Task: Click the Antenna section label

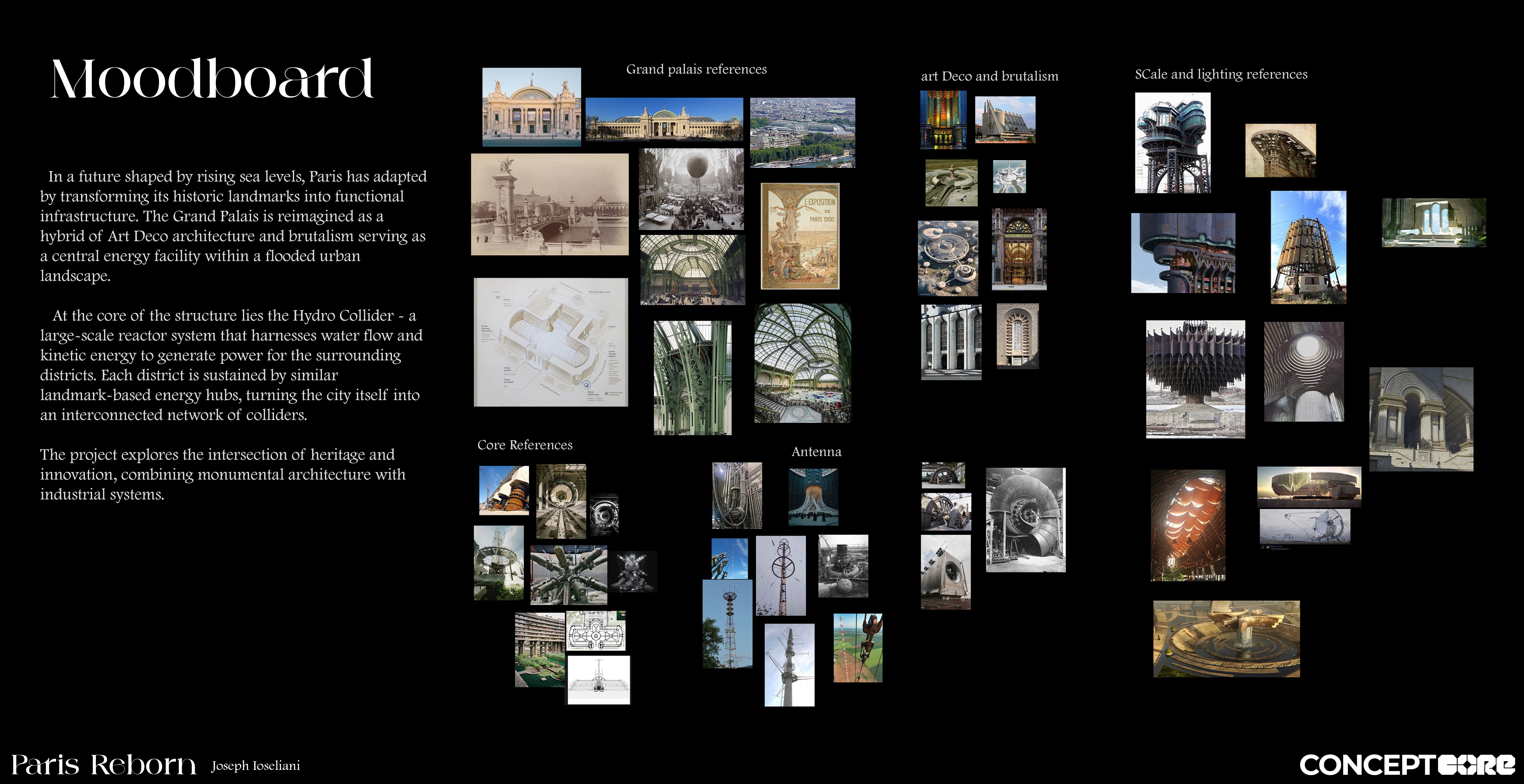Action: tap(816, 452)
